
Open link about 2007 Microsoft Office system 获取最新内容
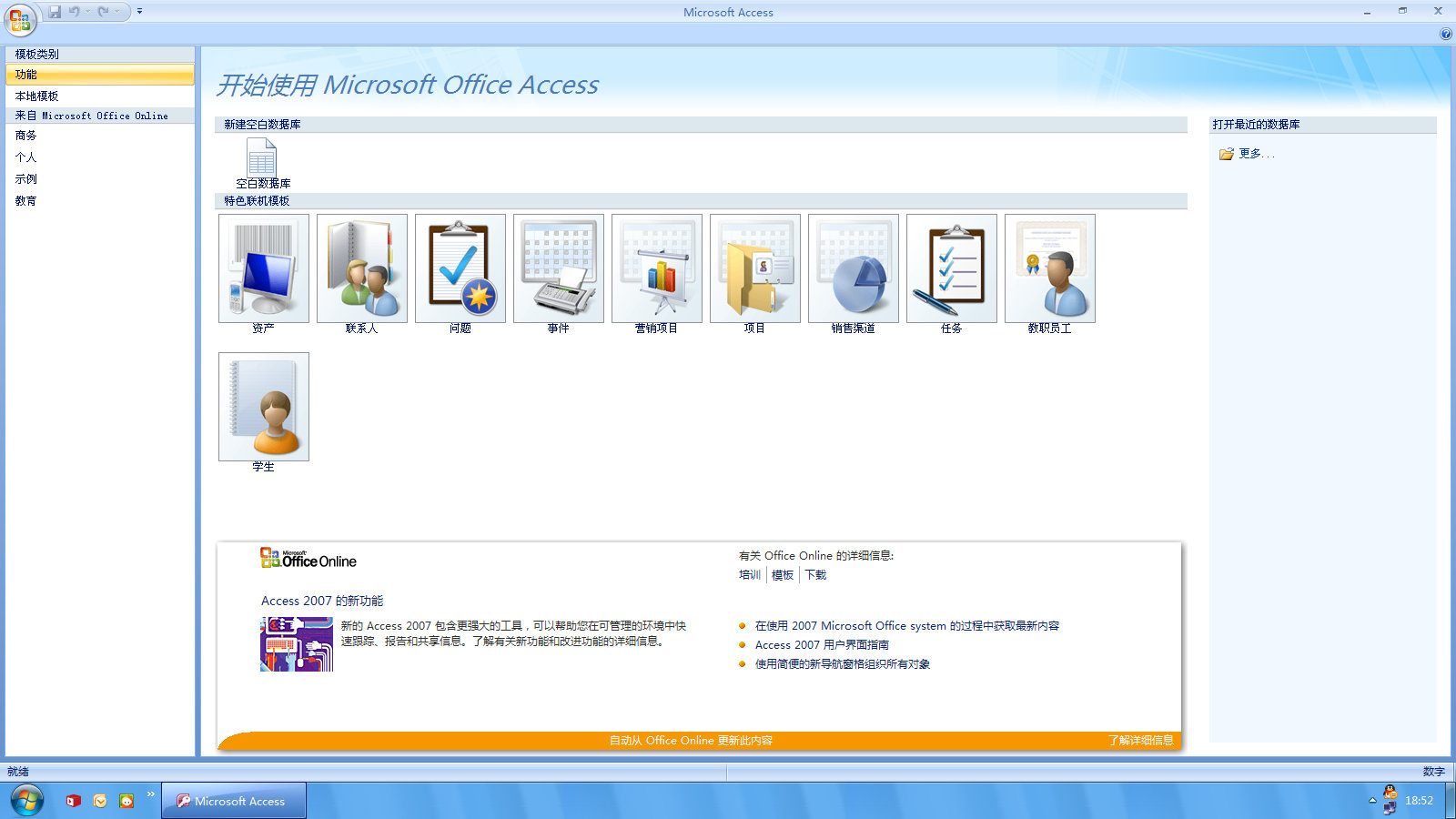(907, 626)
